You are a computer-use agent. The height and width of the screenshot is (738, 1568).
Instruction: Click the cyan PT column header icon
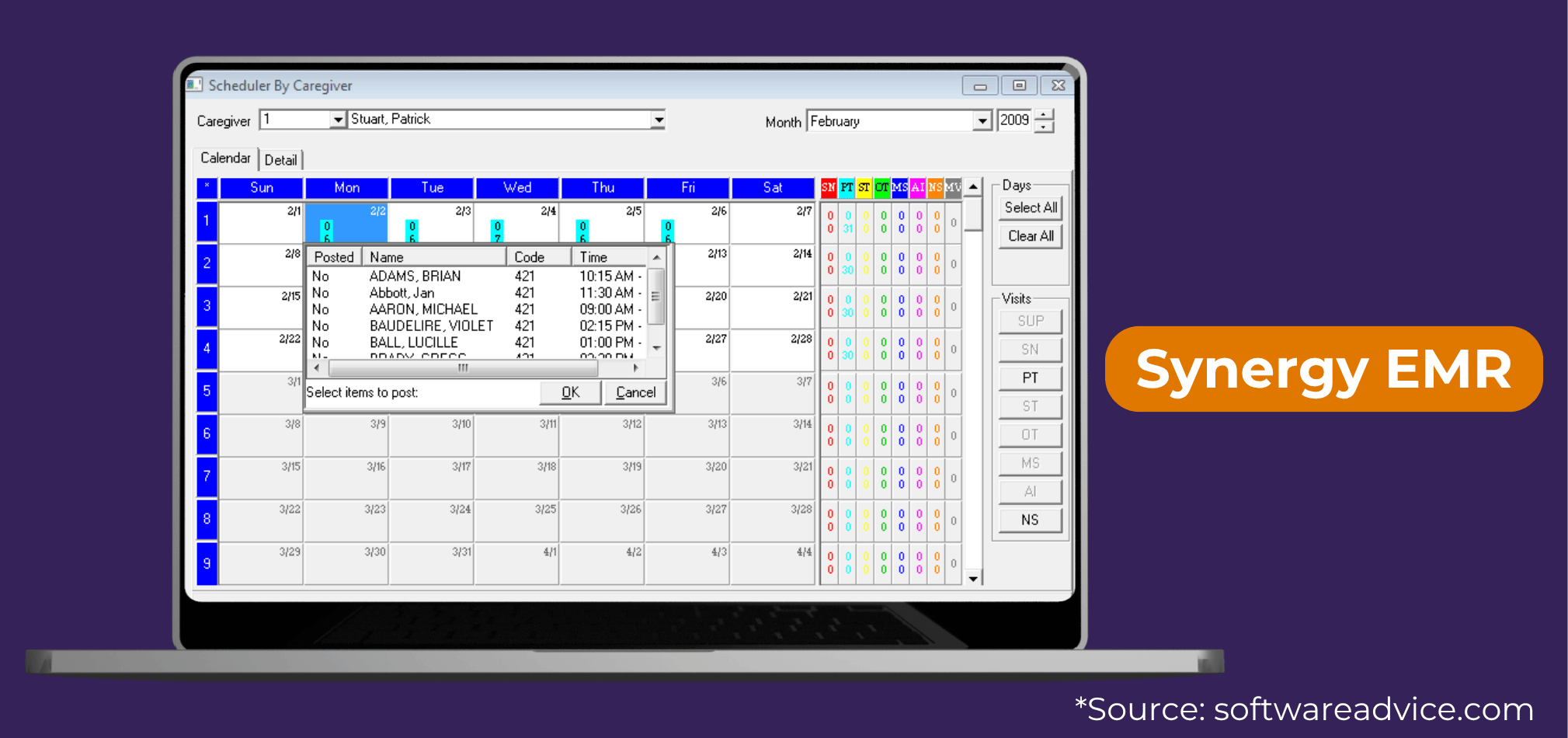pyautogui.click(x=846, y=187)
